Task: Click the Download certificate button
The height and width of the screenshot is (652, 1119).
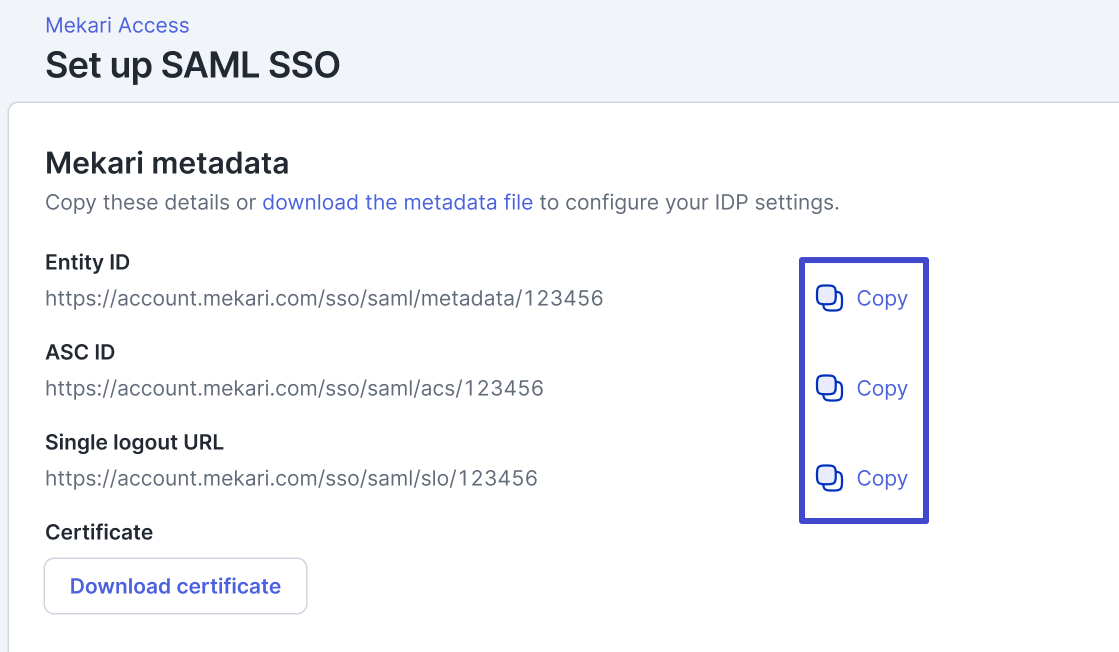Action: (175, 586)
